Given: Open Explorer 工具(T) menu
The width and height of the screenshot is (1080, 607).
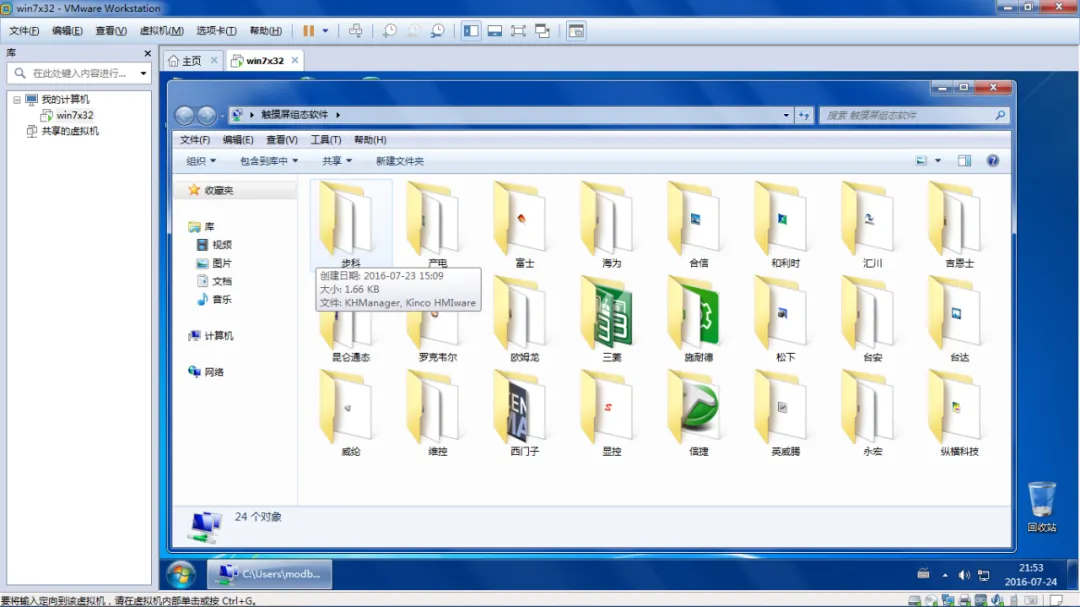Looking at the screenshot, I should click(x=326, y=140).
